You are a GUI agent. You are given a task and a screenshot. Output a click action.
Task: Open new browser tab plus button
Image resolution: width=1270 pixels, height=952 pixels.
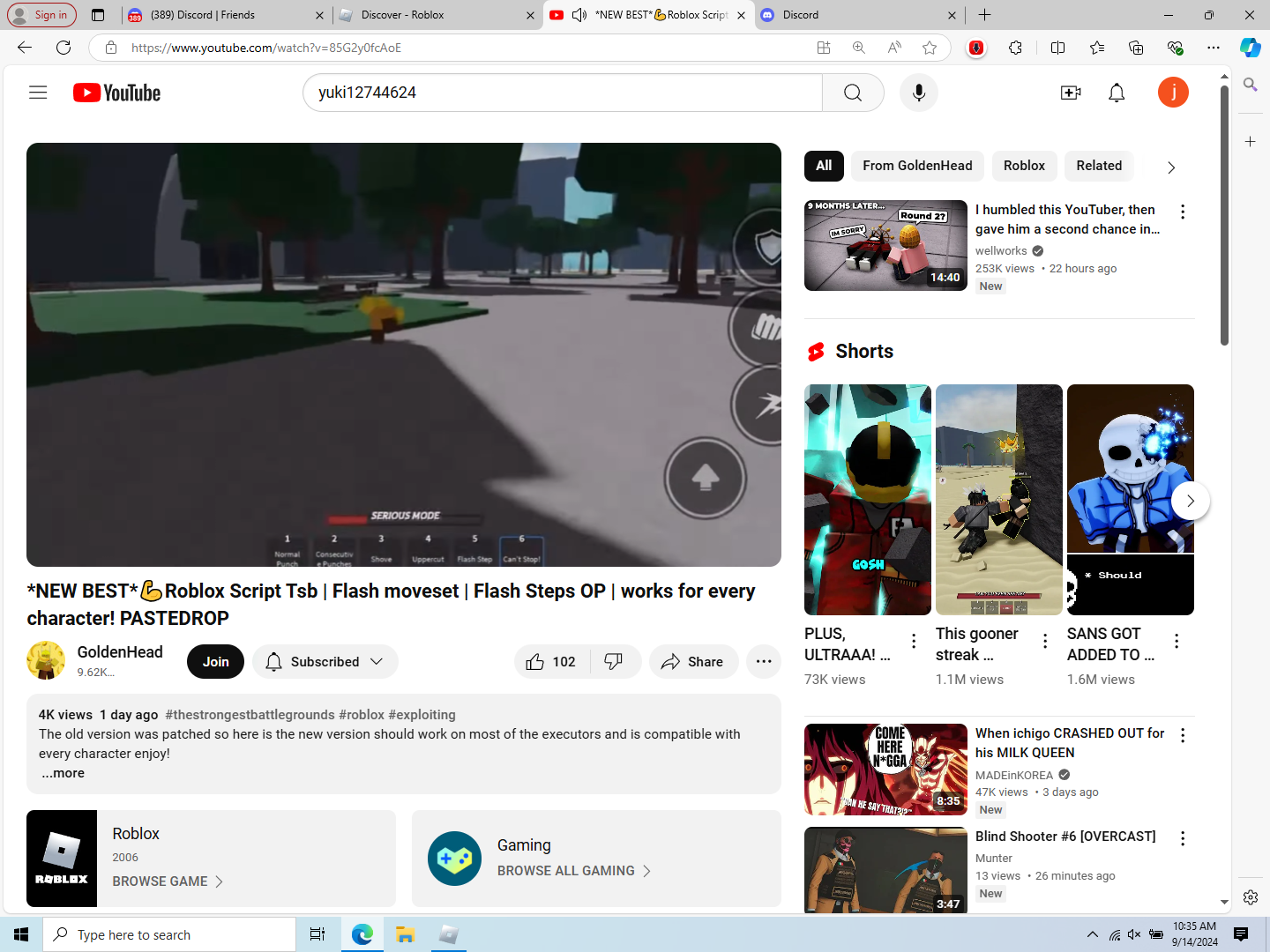(985, 15)
